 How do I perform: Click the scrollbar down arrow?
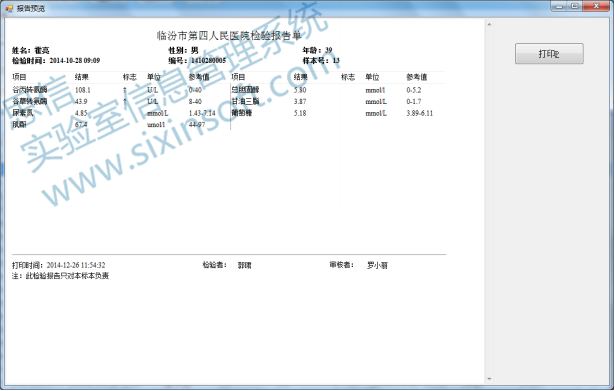(x=489, y=379)
